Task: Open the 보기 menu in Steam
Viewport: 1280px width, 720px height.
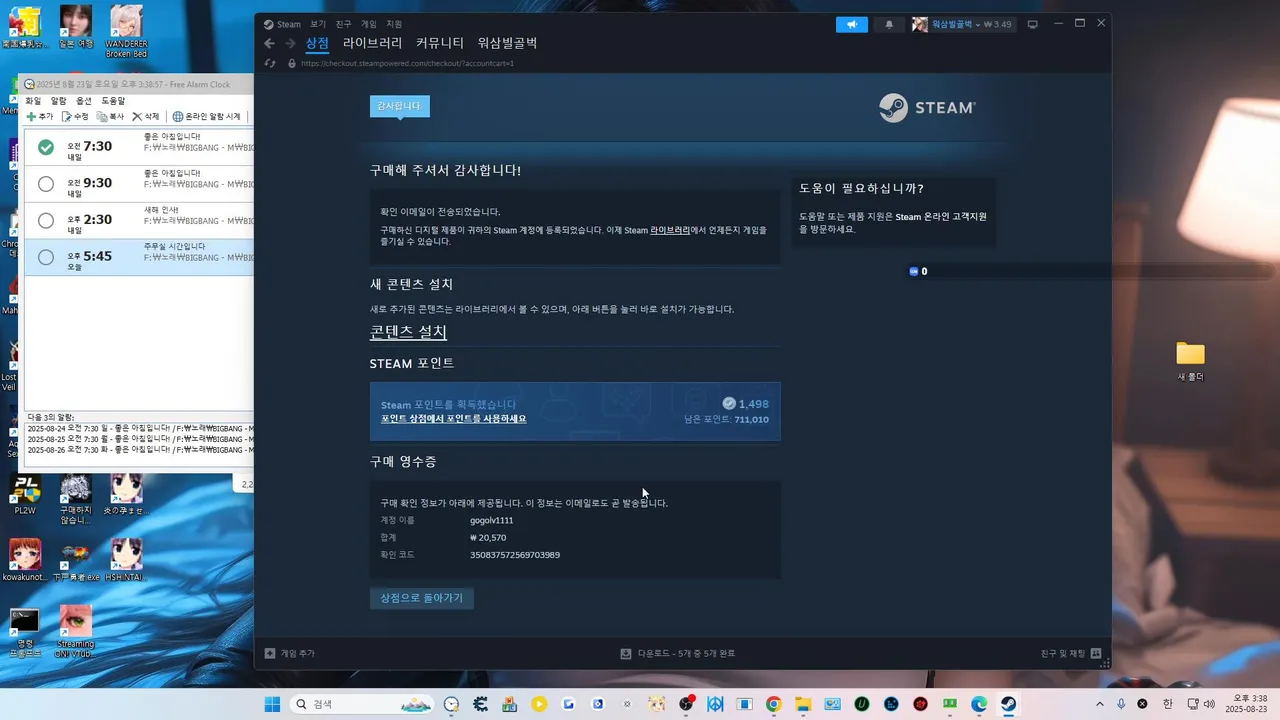Action: [318, 24]
